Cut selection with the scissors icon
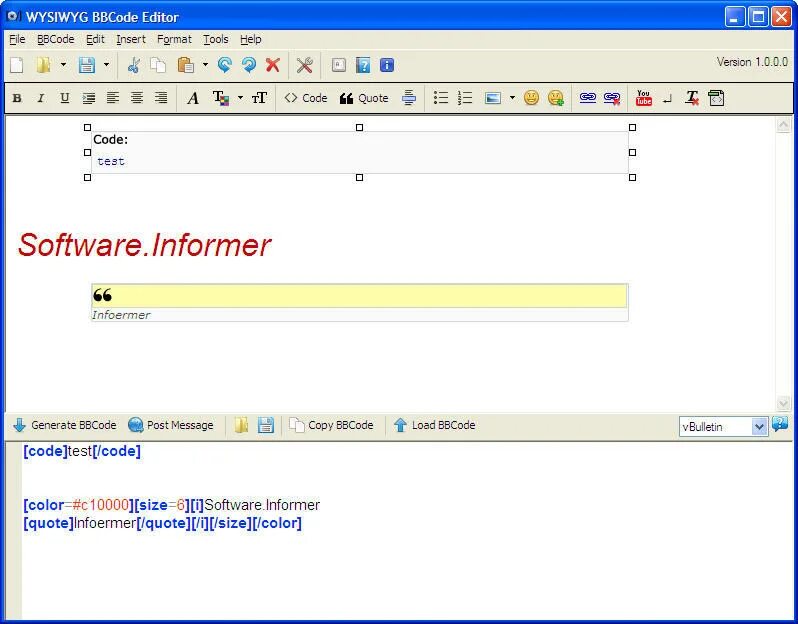This screenshot has height=624, width=798. (x=134, y=65)
